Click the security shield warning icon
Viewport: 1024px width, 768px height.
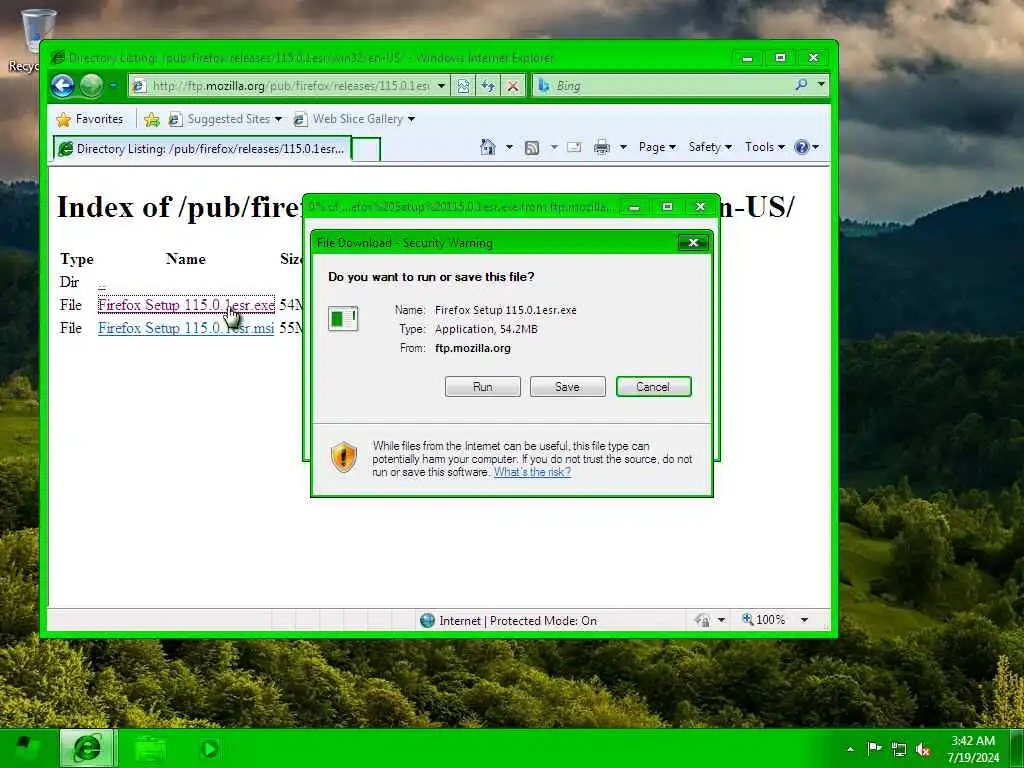coord(344,456)
